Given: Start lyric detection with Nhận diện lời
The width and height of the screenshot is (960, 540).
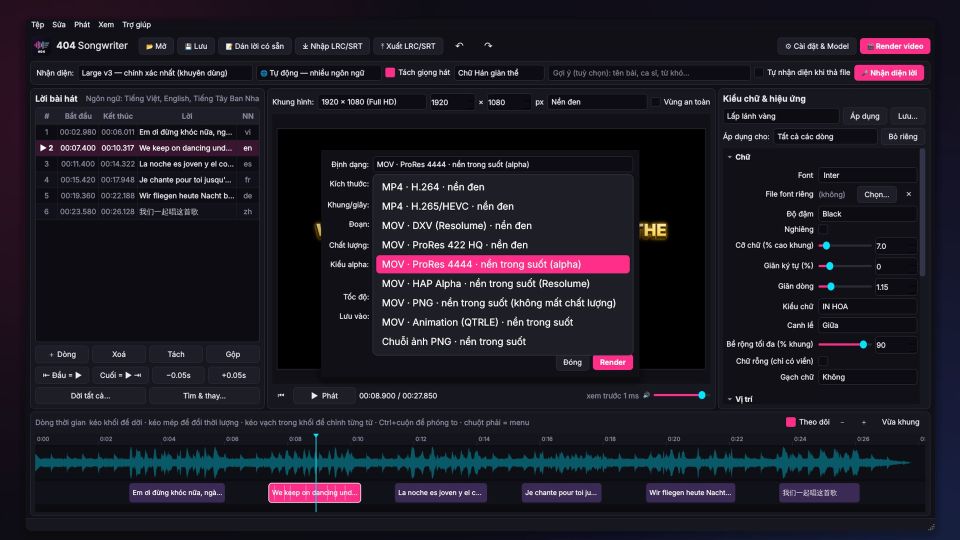Looking at the screenshot, I should pos(889,73).
